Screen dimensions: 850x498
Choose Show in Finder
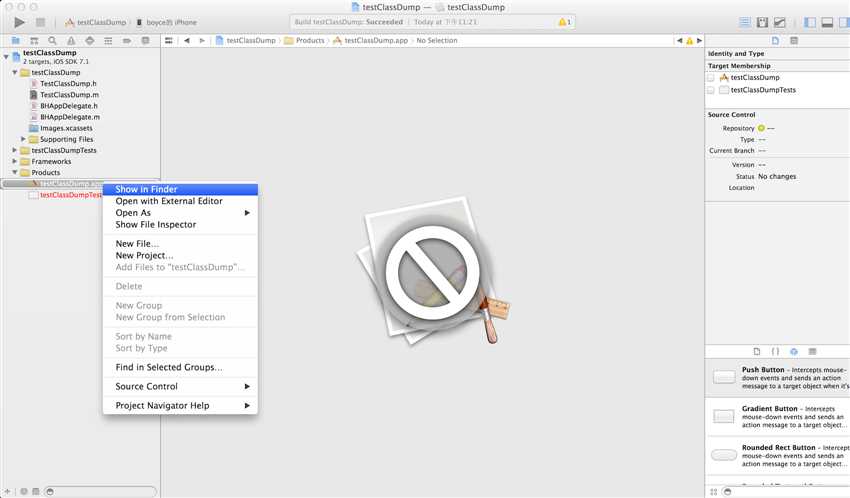(180, 189)
